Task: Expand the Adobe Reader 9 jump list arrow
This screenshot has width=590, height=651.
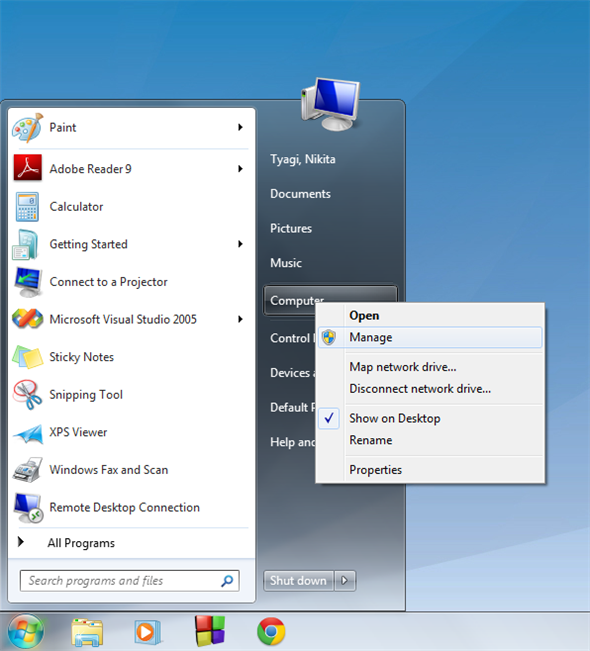Action: click(x=240, y=169)
